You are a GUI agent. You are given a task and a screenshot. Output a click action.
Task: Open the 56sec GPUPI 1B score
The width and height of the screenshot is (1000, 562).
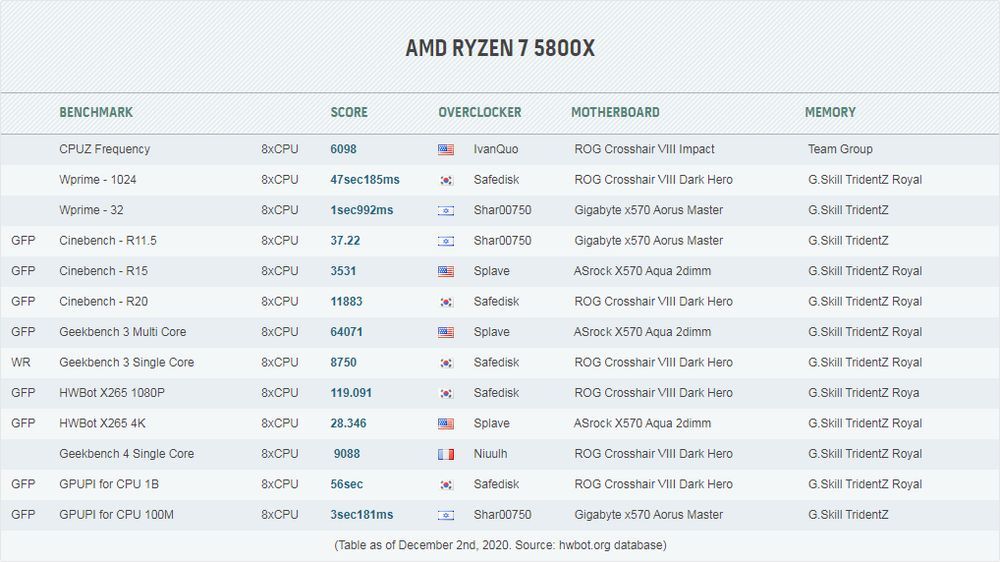[x=346, y=484]
